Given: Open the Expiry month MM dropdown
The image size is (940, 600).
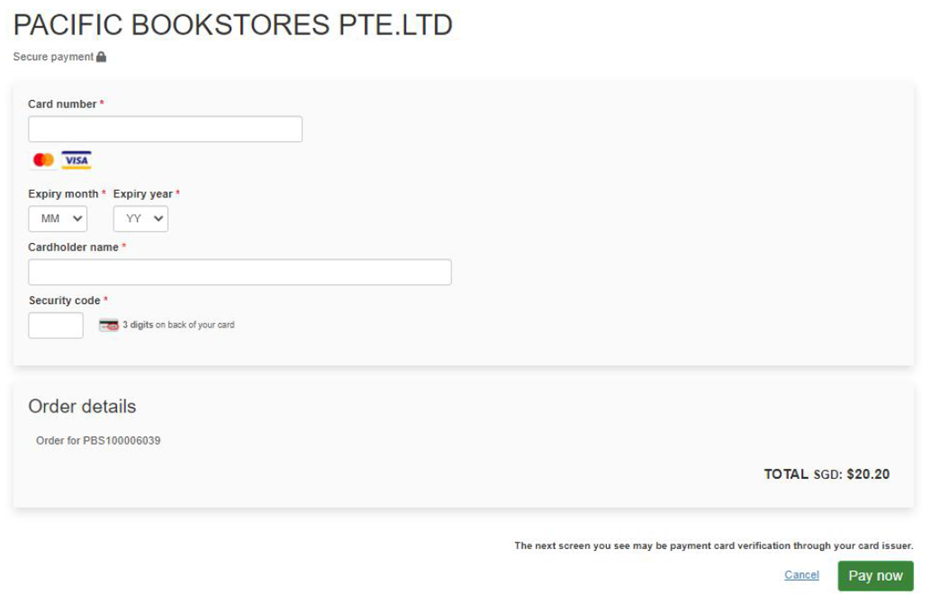Looking at the screenshot, I should [x=58, y=219].
